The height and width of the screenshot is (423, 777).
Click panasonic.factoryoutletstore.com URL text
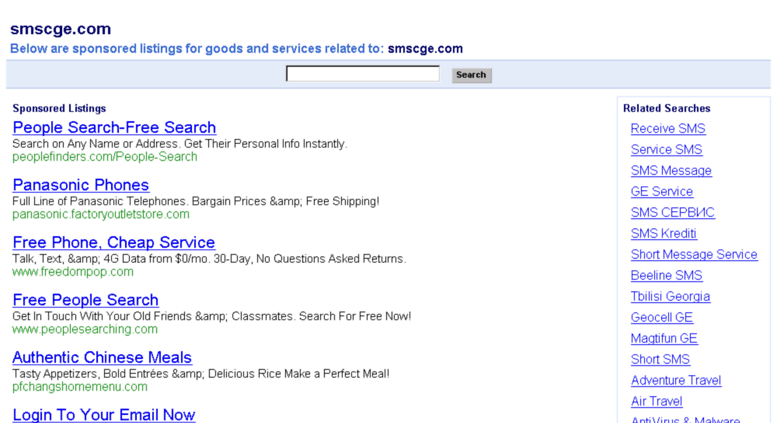point(101,214)
